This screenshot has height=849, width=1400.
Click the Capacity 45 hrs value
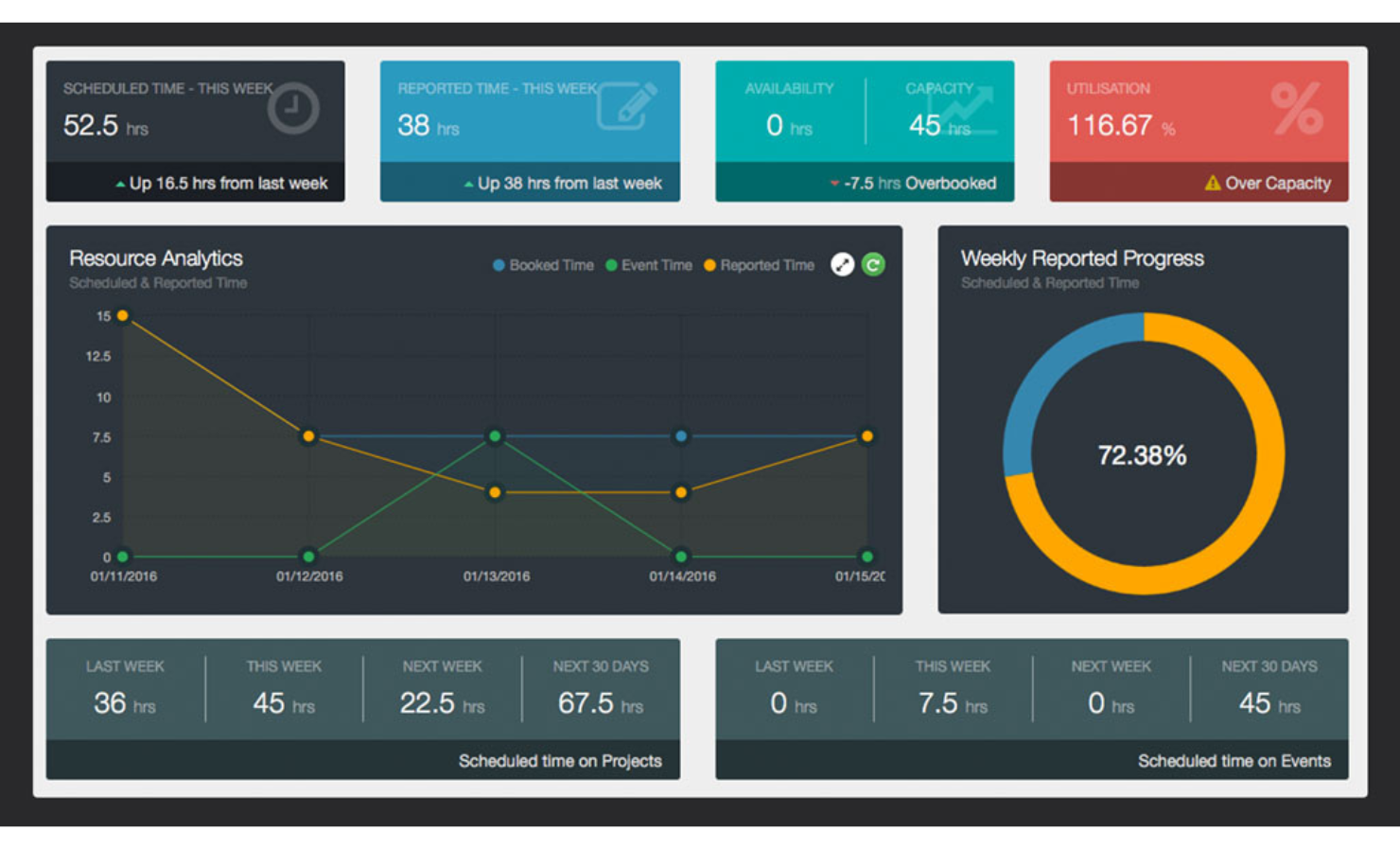939,125
